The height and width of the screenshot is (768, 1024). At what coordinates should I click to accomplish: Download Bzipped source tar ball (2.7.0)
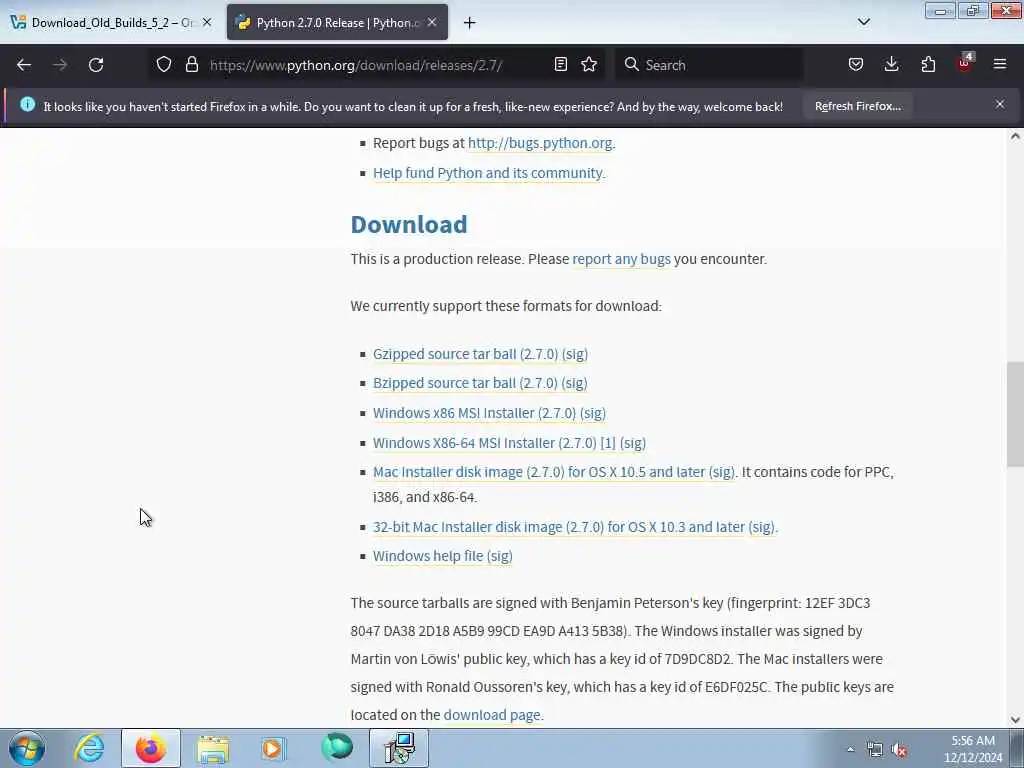[x=465, y=383]
